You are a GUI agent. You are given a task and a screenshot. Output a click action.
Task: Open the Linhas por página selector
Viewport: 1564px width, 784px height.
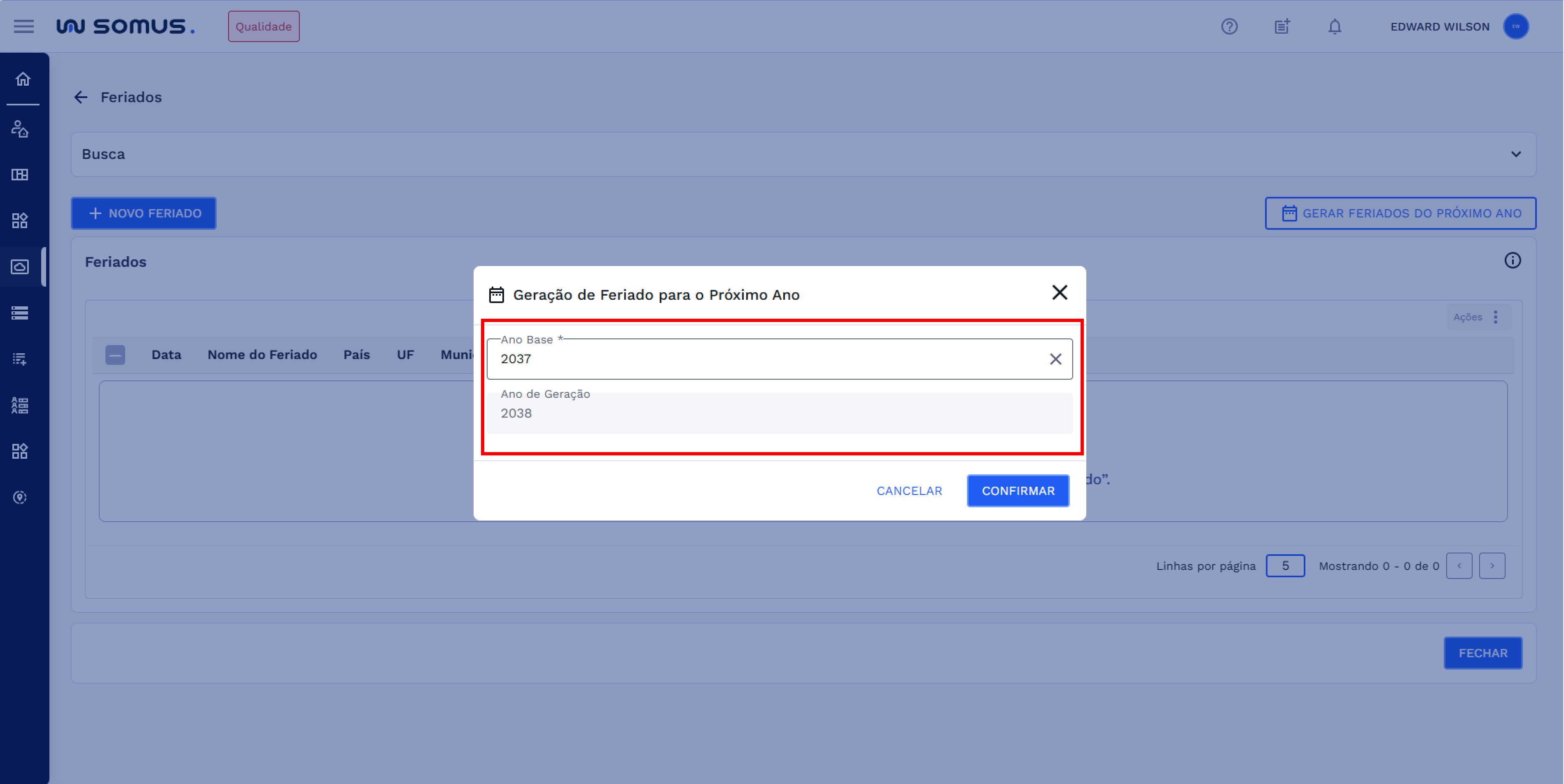click(x=1285, y=565)
